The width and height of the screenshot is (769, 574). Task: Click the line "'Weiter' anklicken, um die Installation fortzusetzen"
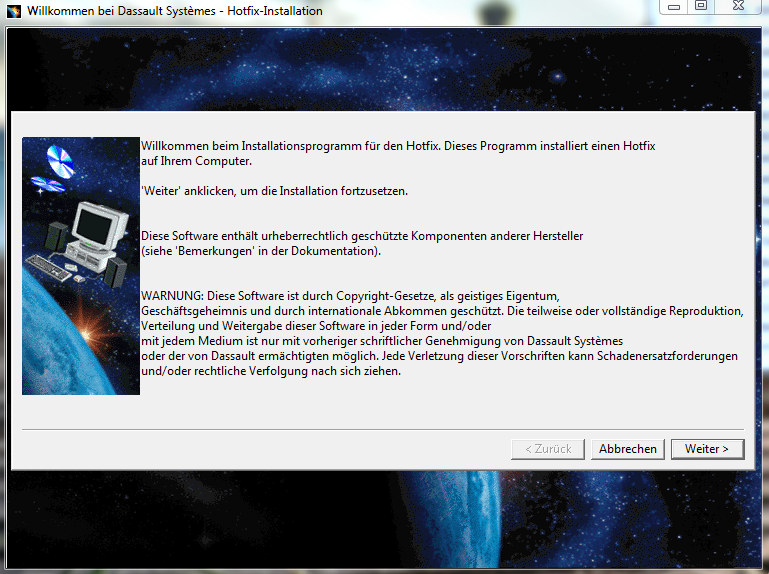pyautogui.click(x=275, y=191)
